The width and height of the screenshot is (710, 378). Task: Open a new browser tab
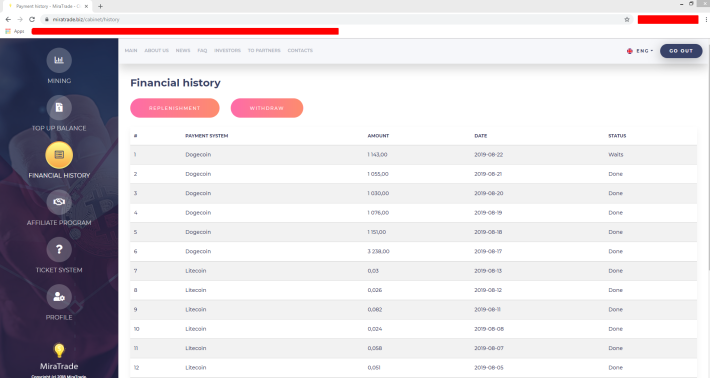100,6
